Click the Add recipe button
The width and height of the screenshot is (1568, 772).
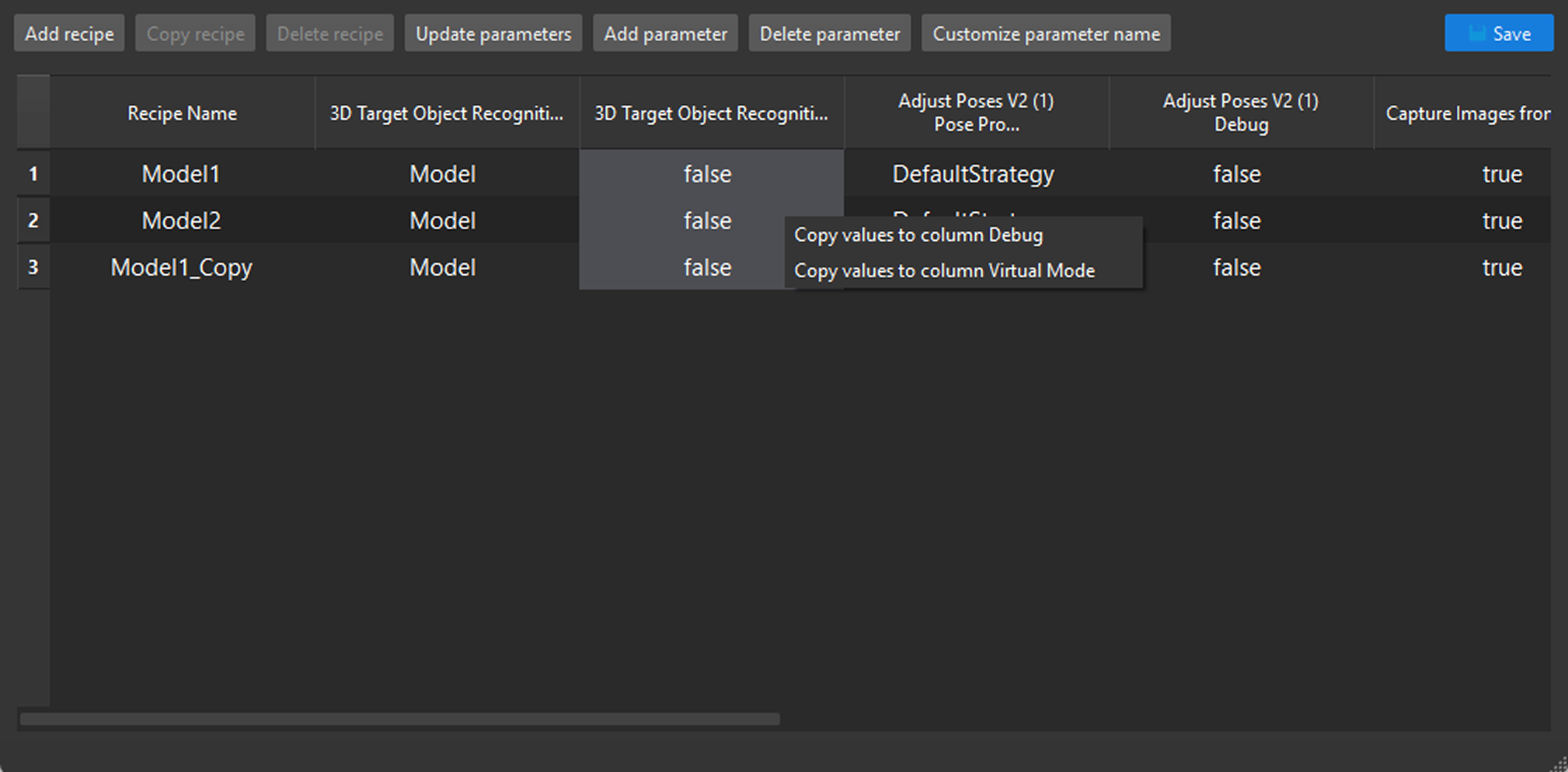(x=68, y=33)
